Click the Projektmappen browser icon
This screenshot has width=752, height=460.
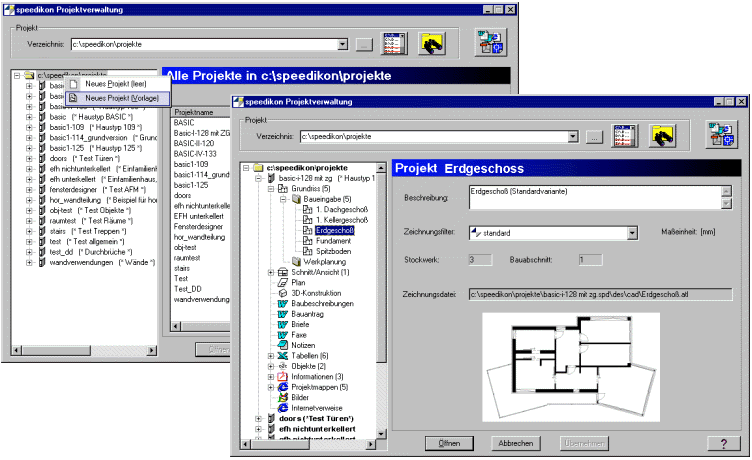(x=282, y=387)
